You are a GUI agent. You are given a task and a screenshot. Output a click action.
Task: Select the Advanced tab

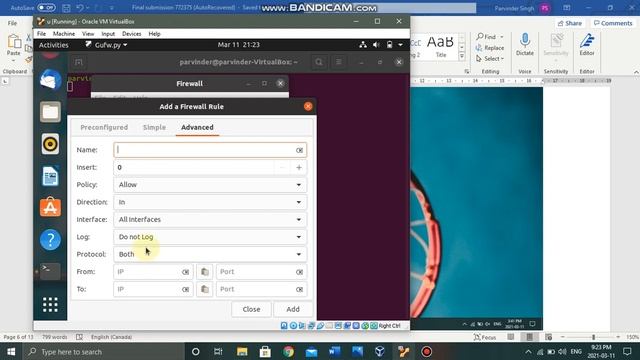pos(197,127)
